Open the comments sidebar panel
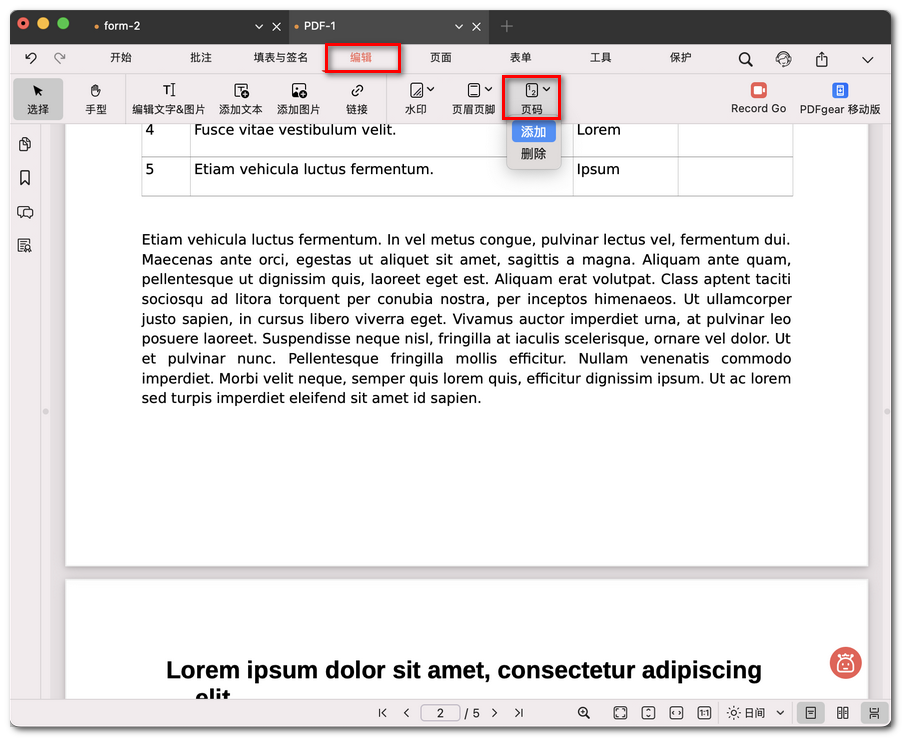902x738 pixels. point(25,212)
